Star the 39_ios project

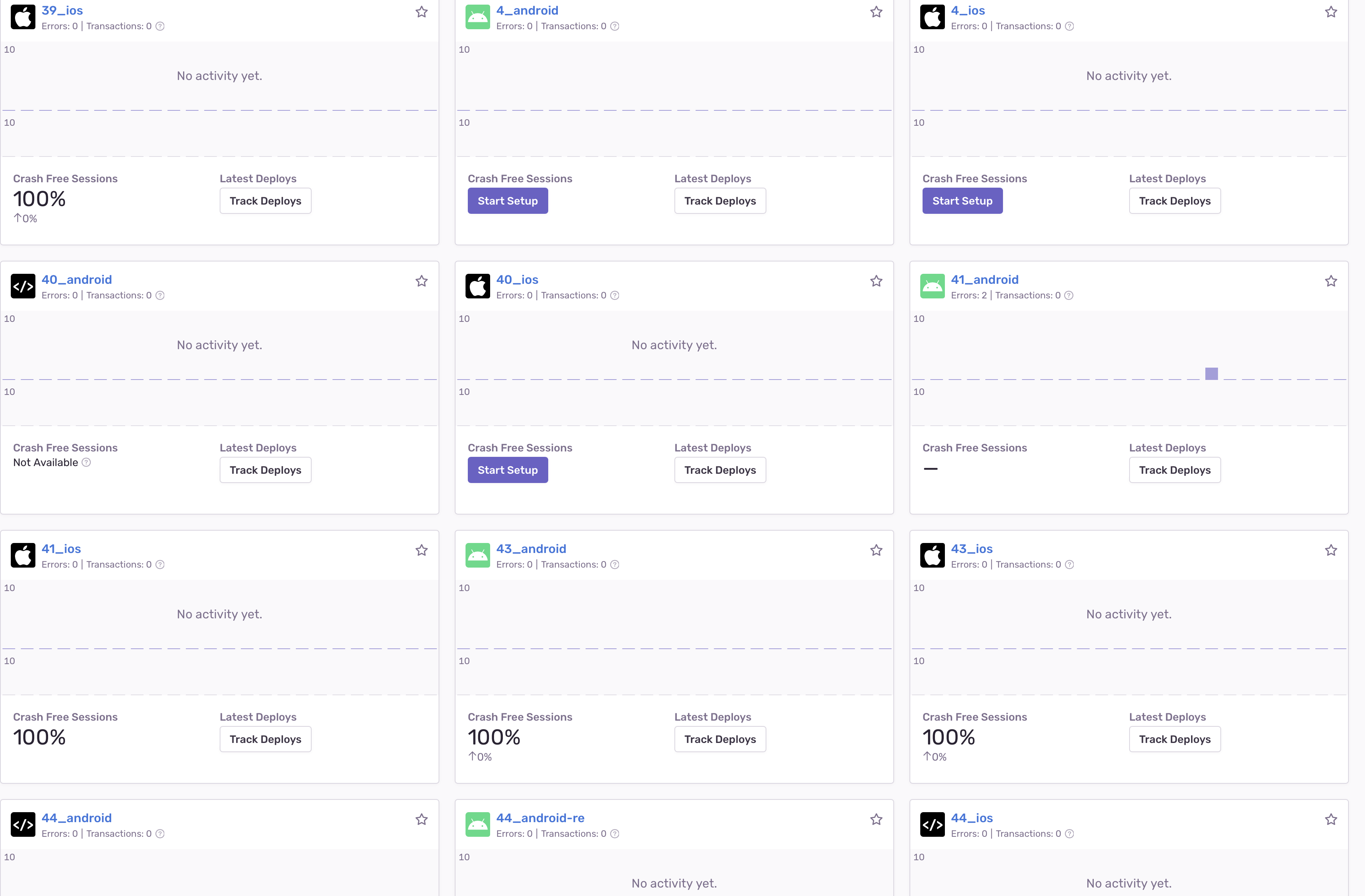[422, 12]
